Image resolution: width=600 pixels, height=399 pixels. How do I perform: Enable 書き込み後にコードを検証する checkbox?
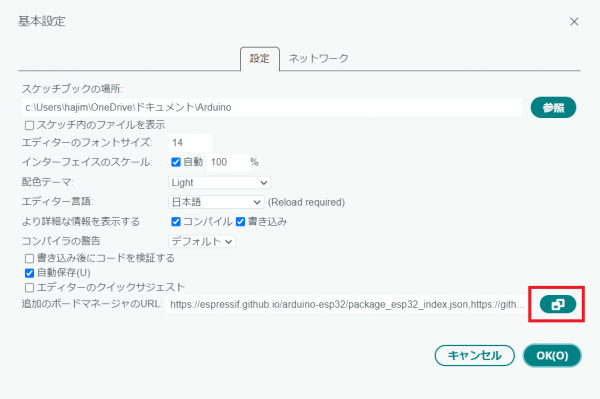(29, 259)
